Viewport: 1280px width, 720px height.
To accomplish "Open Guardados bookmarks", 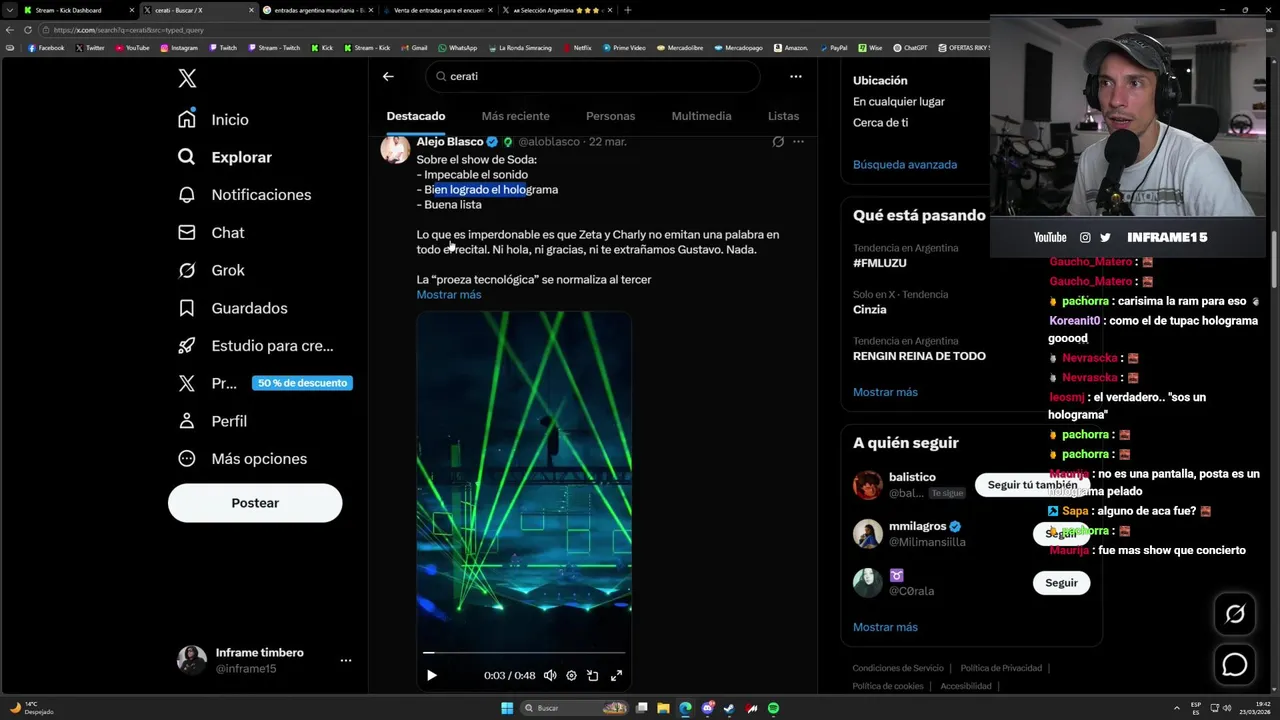I will click(232, 308).
